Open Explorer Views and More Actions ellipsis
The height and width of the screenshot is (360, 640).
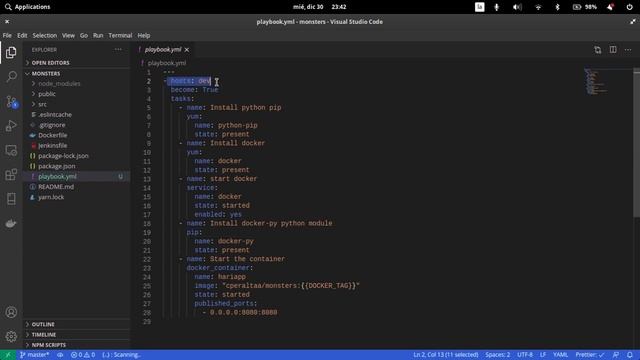(118, 50)
